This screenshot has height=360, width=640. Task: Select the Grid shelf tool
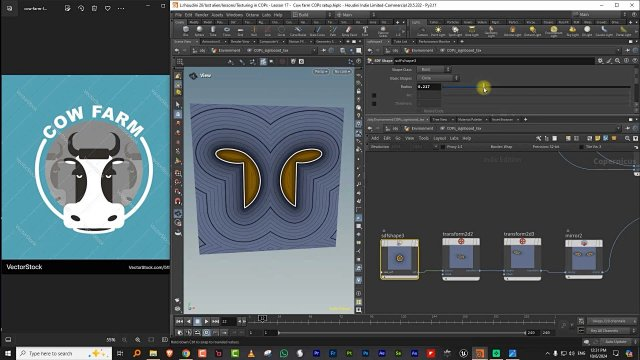coord(240,31)
